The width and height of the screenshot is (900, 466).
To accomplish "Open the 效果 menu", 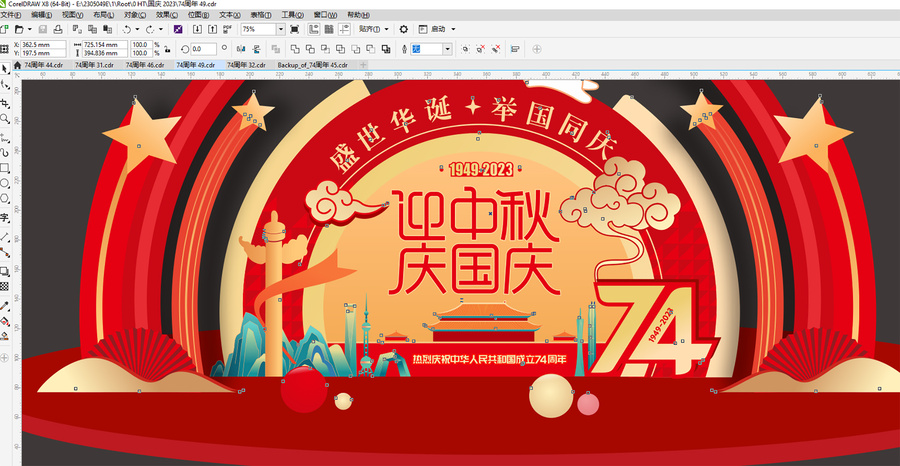I will tap(166, 14).
